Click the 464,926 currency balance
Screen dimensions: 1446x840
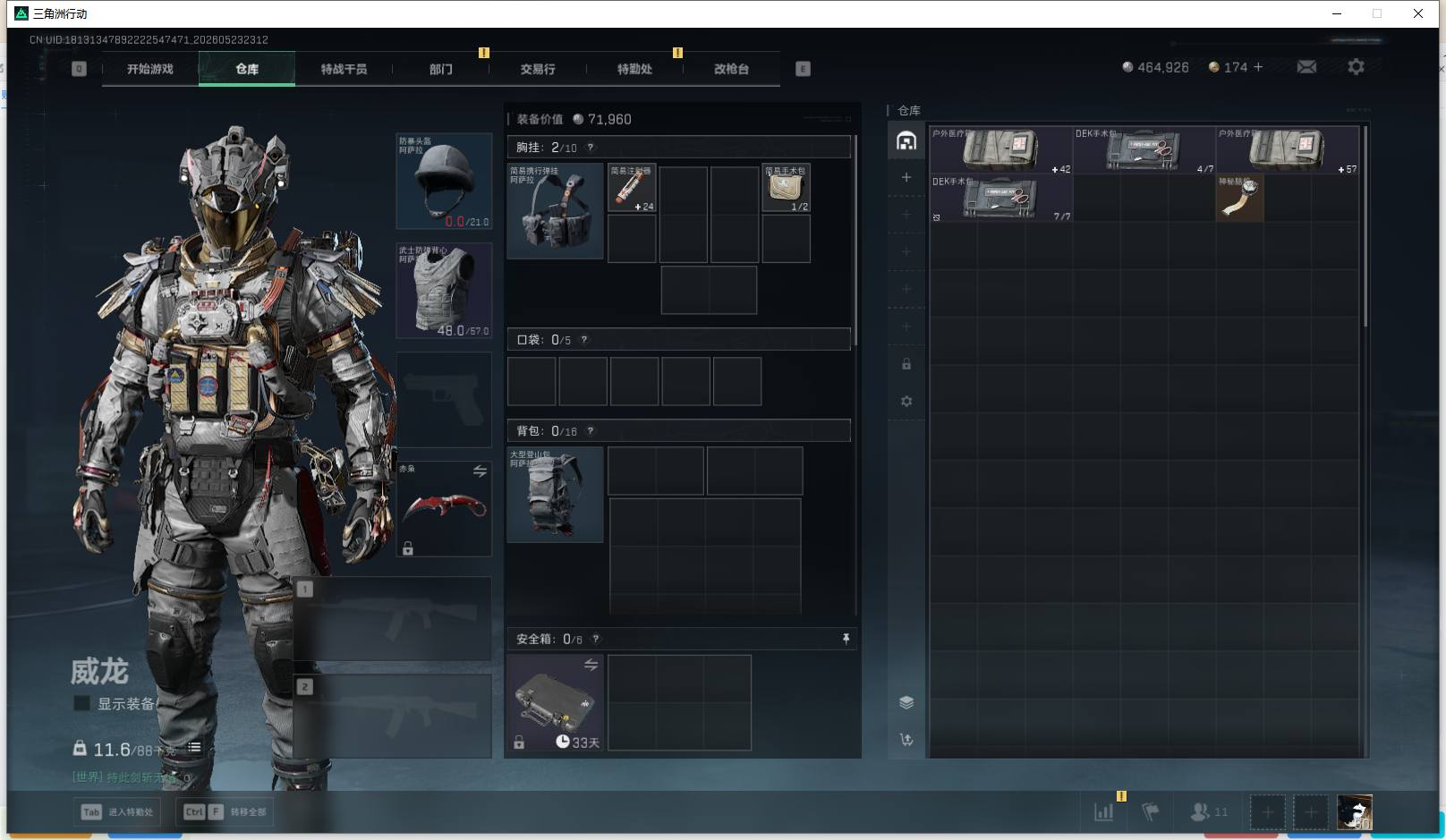1155,67
